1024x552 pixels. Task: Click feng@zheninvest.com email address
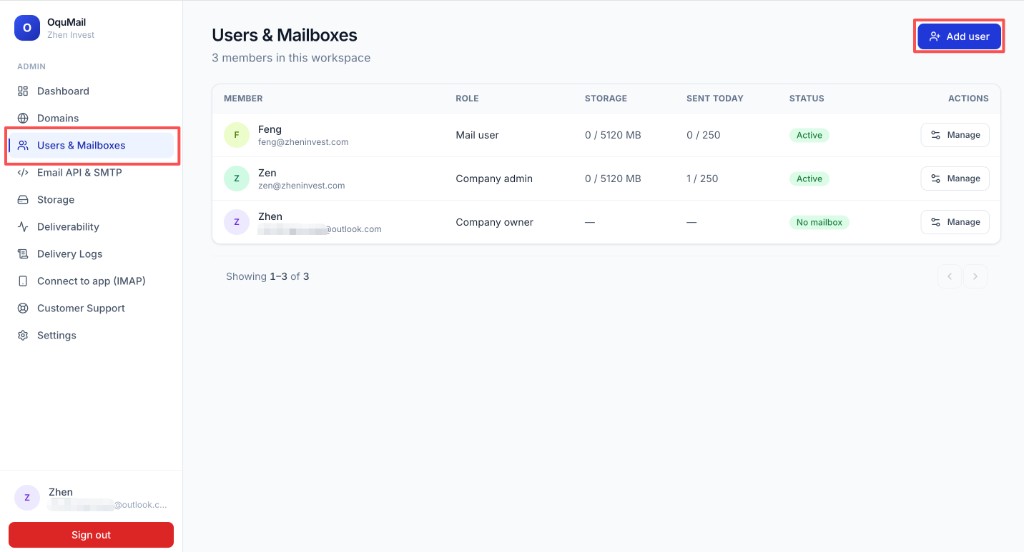pos(303,142)
